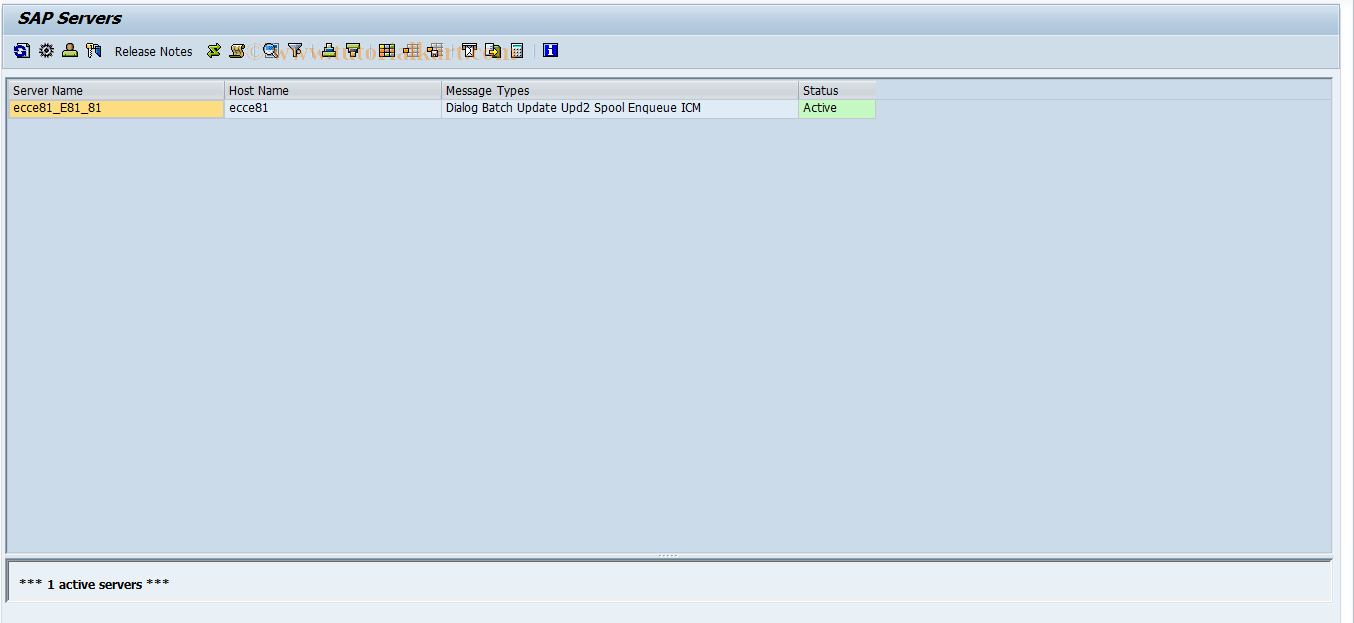Open the work processes gear icon
1354x623 pixels.
pos(46,50)
